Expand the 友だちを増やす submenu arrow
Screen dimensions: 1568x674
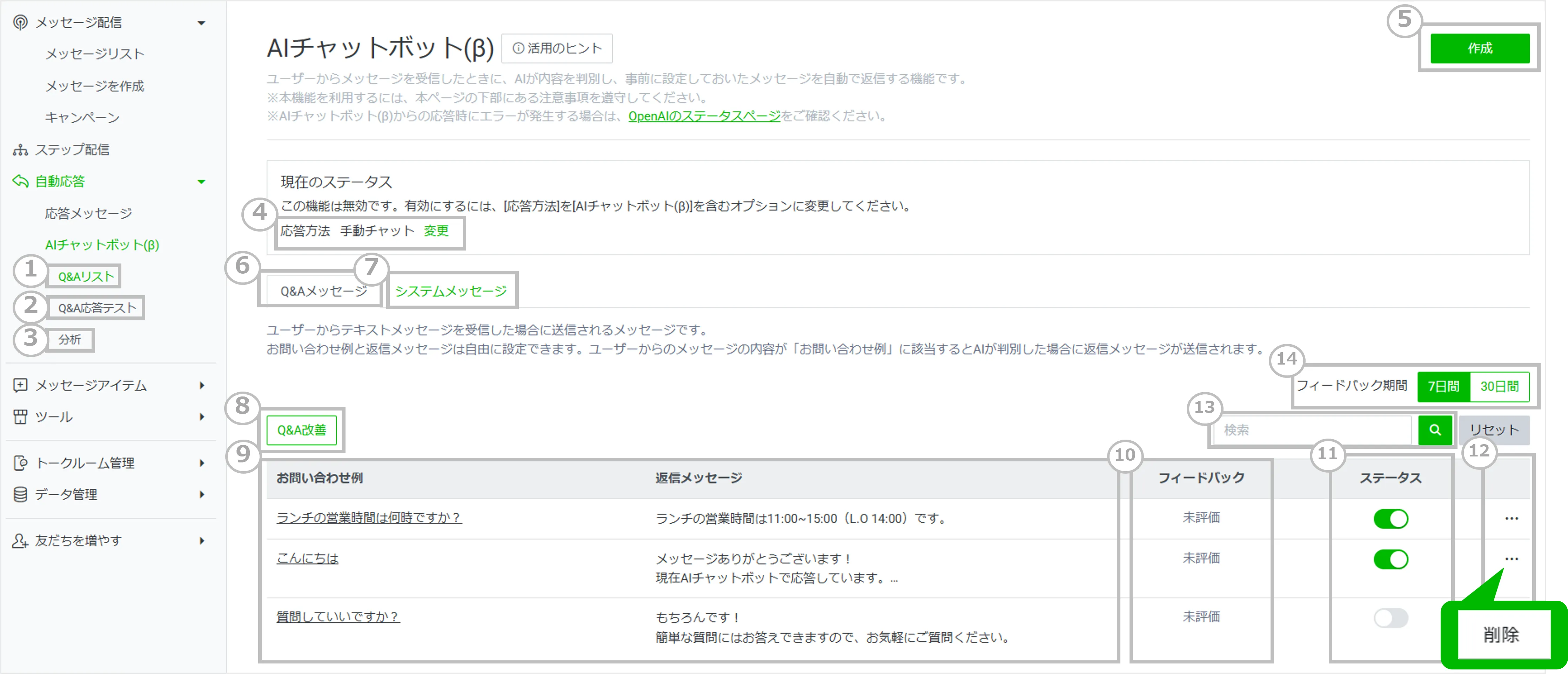pos(201,541)
